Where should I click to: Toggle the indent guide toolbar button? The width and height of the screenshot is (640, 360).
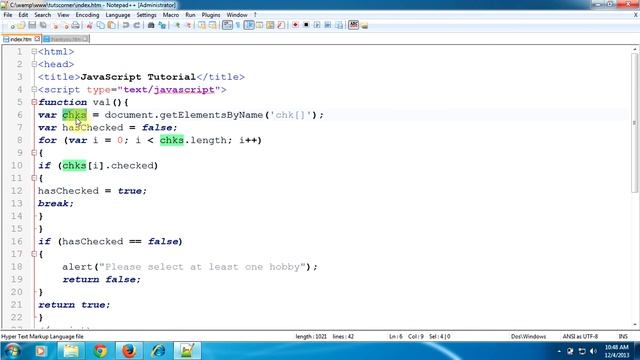click(249, 25)
